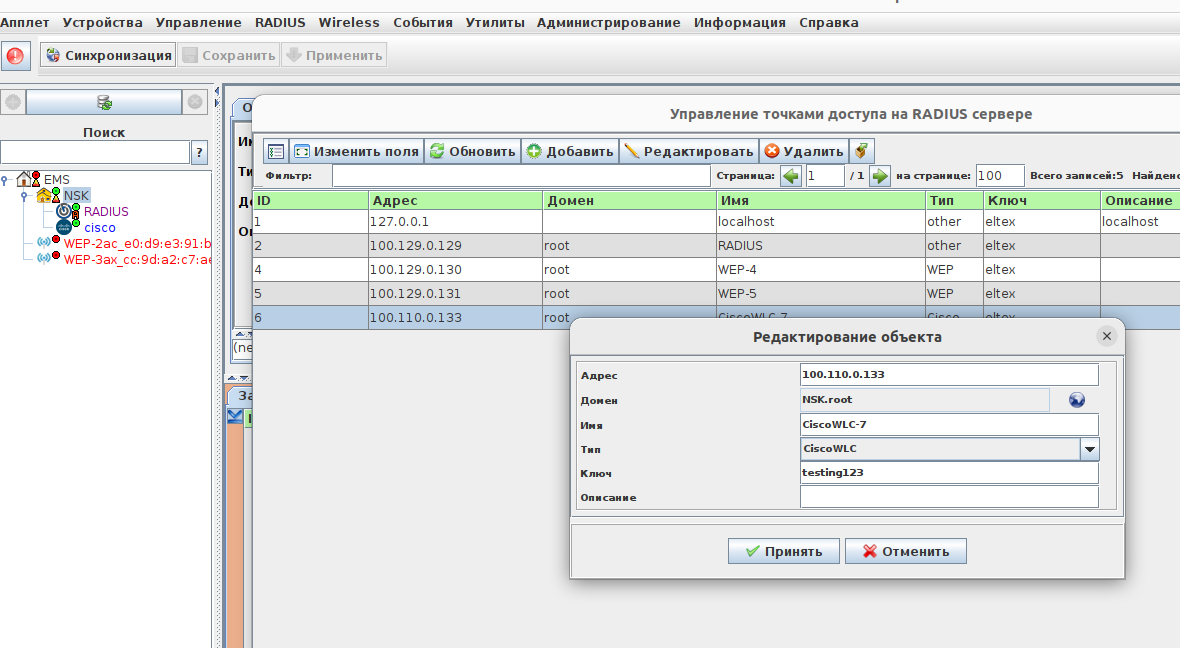
Task: Open the RADIUS menu
Action: tap(280, 23)
